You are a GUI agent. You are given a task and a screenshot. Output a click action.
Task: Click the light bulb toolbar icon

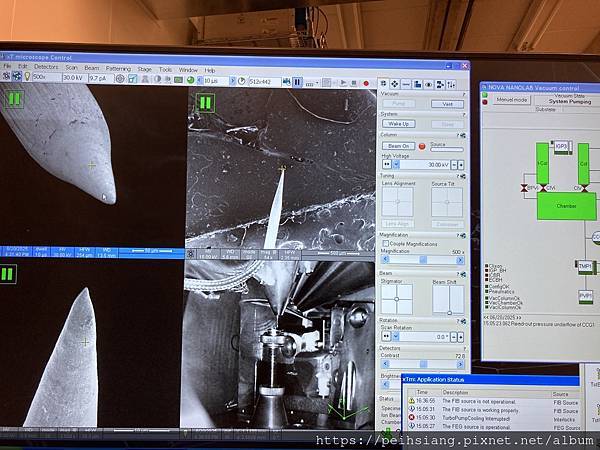pyautogui.click(x=27, y=77)
